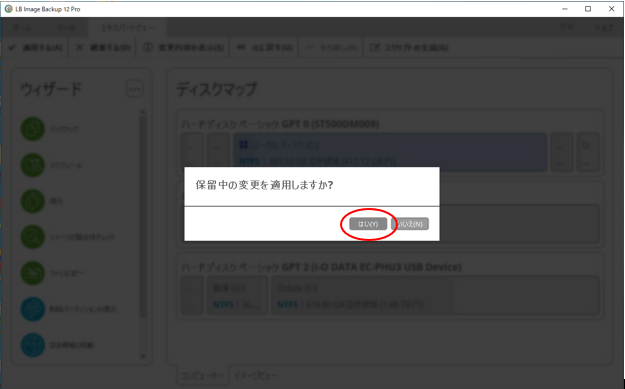Select the エキスパートビュー tab
The image size is (625, 389).
point(128,28)
